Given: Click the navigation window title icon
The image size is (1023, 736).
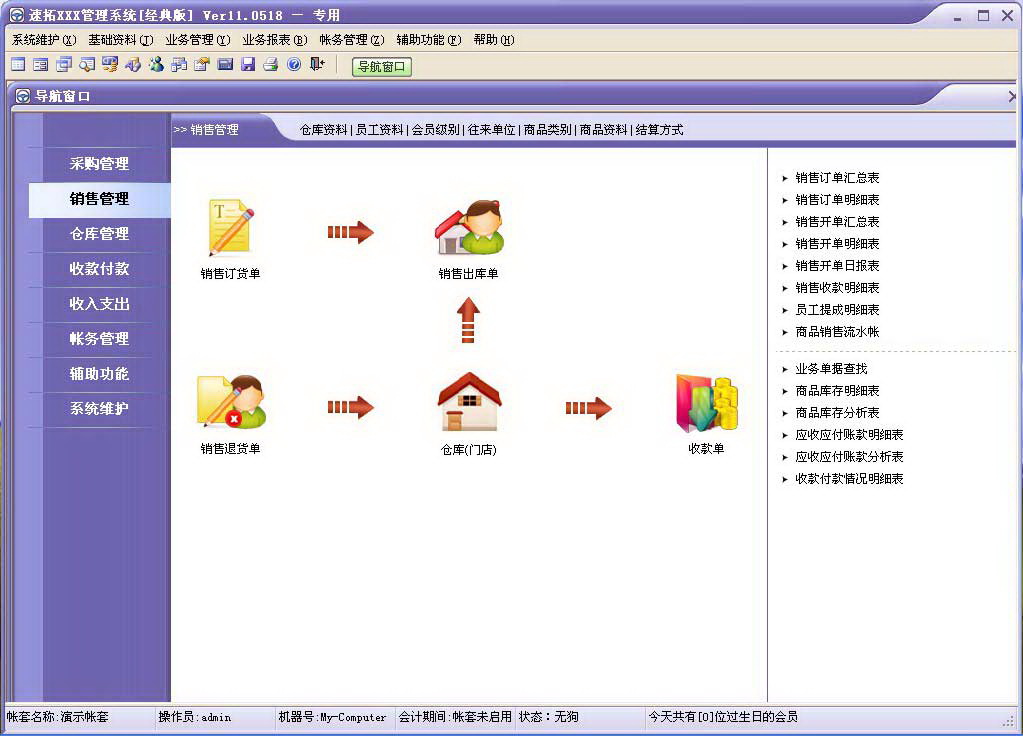Looking at the screenshot, I should tap(22, 96).
